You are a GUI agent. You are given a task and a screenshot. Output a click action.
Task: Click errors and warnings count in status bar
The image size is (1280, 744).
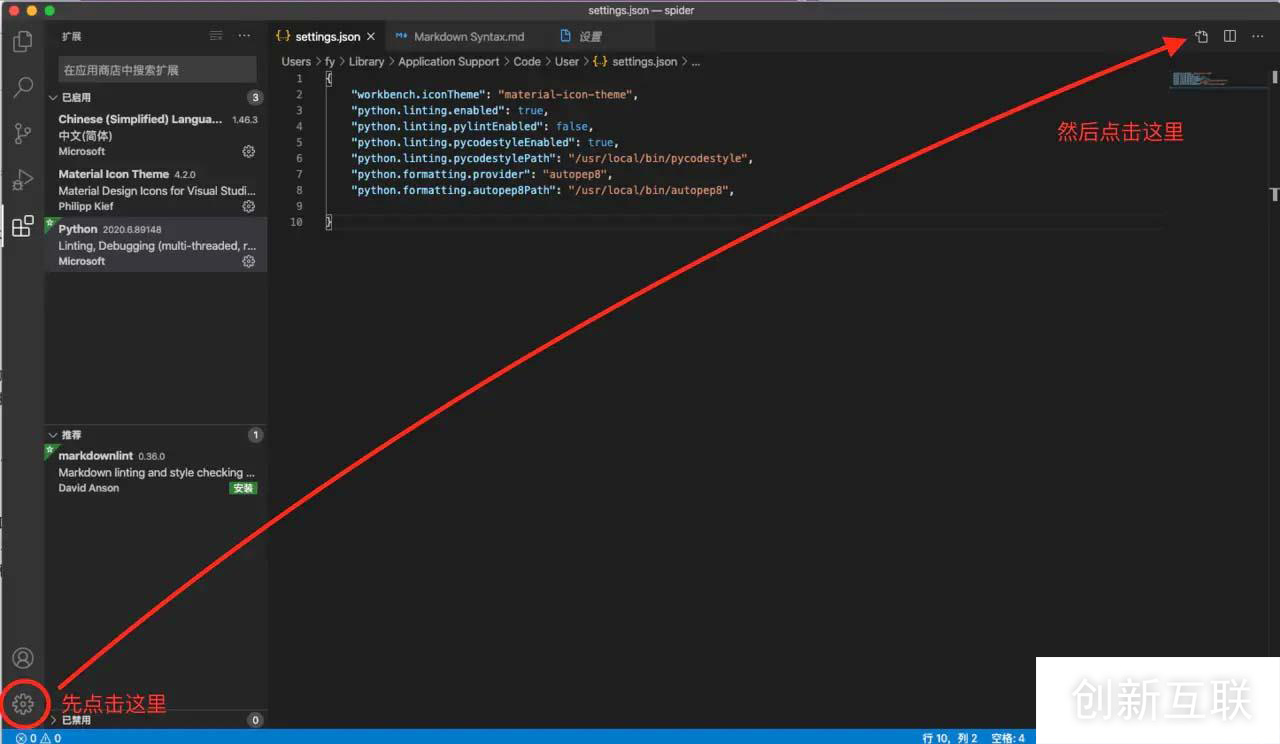click(x=38, y=738)
